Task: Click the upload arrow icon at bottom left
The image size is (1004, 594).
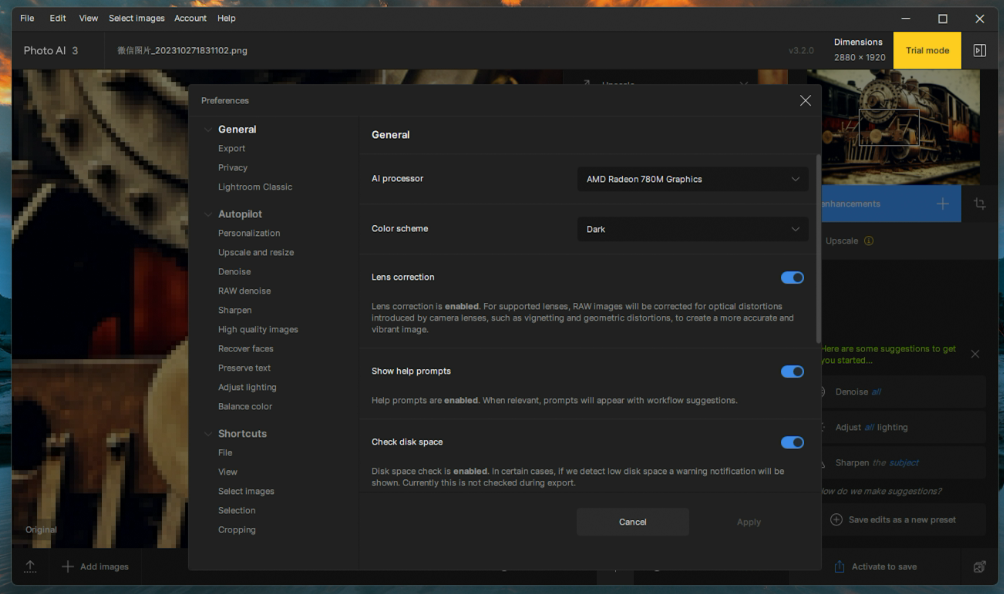Action: [x=30, y=566]
